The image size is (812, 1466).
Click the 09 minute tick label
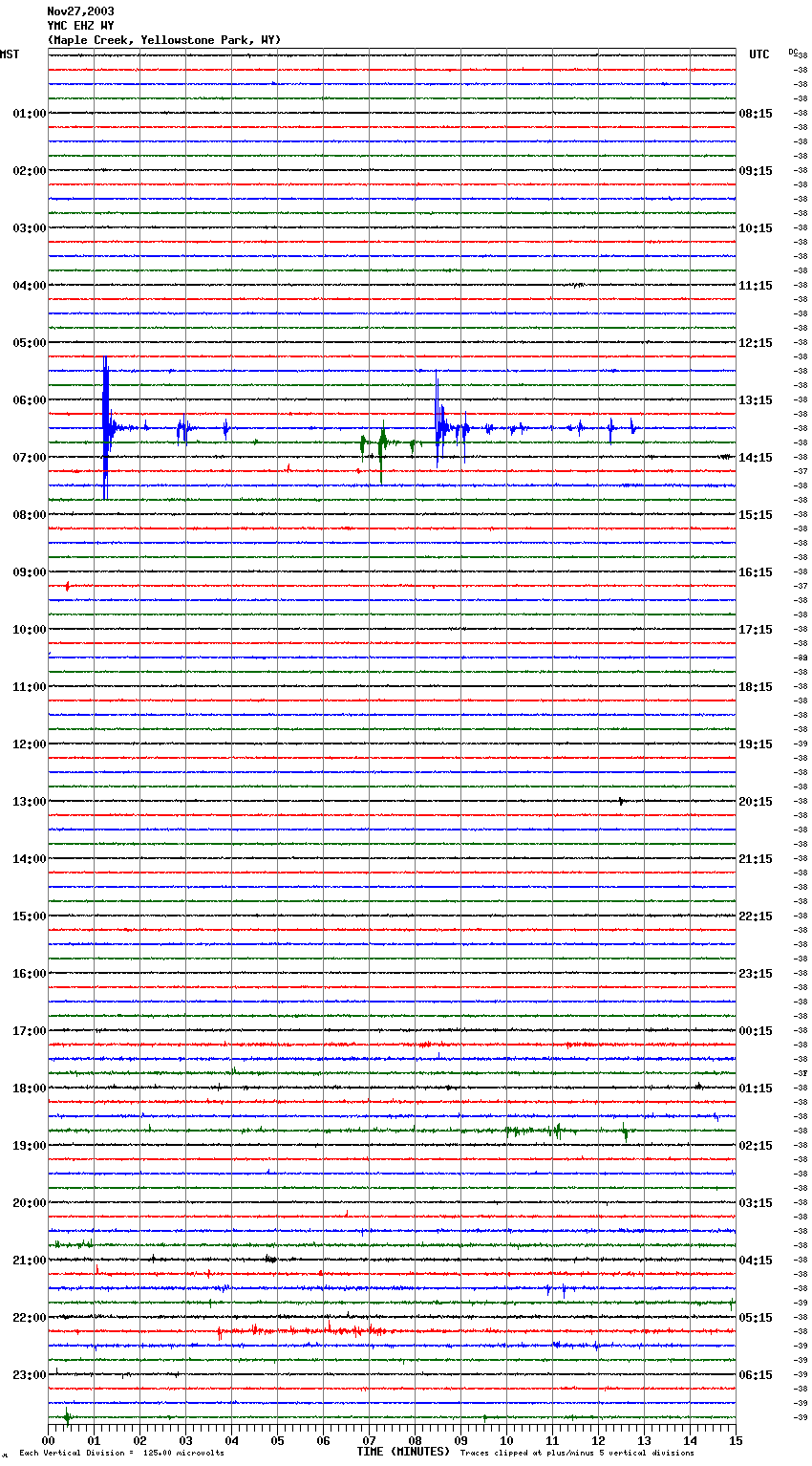coord(460,1440)
